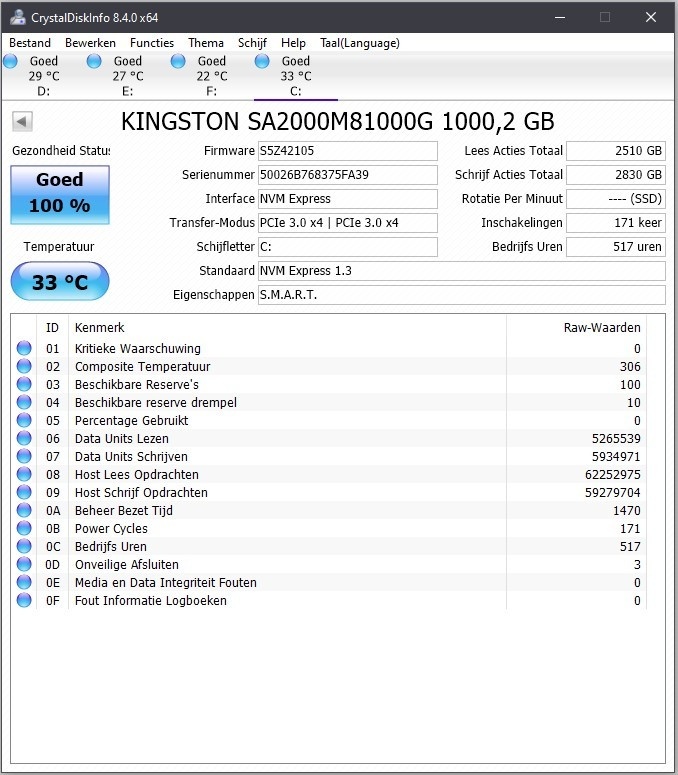Image resolution: width=678 pixels, height=775 pixels.
Task: Click status orb for Beheer Bezet Tijd row
Action: [x=24, y=510]
